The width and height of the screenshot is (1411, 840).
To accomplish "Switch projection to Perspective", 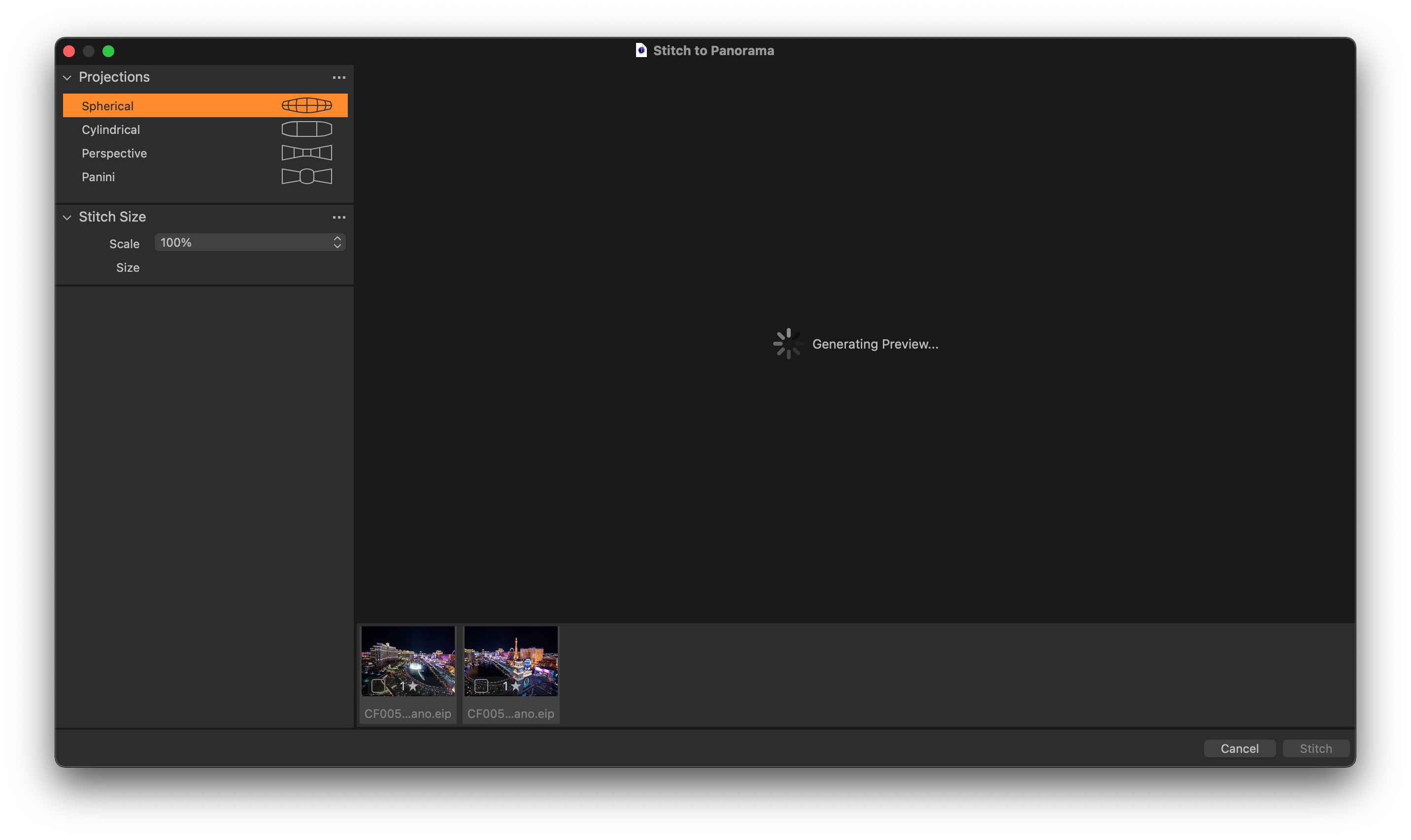I will 205,154.
